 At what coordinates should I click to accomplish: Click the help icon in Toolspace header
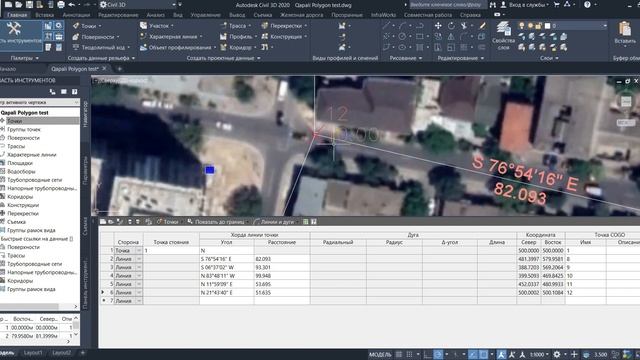tap(74, 92)
